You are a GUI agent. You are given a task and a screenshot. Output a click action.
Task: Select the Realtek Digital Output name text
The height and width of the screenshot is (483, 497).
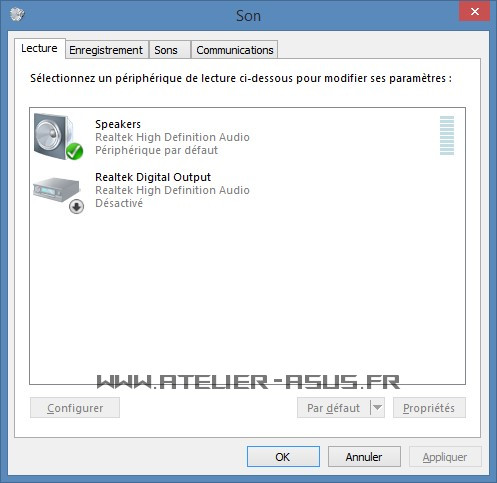click(153, 177)
